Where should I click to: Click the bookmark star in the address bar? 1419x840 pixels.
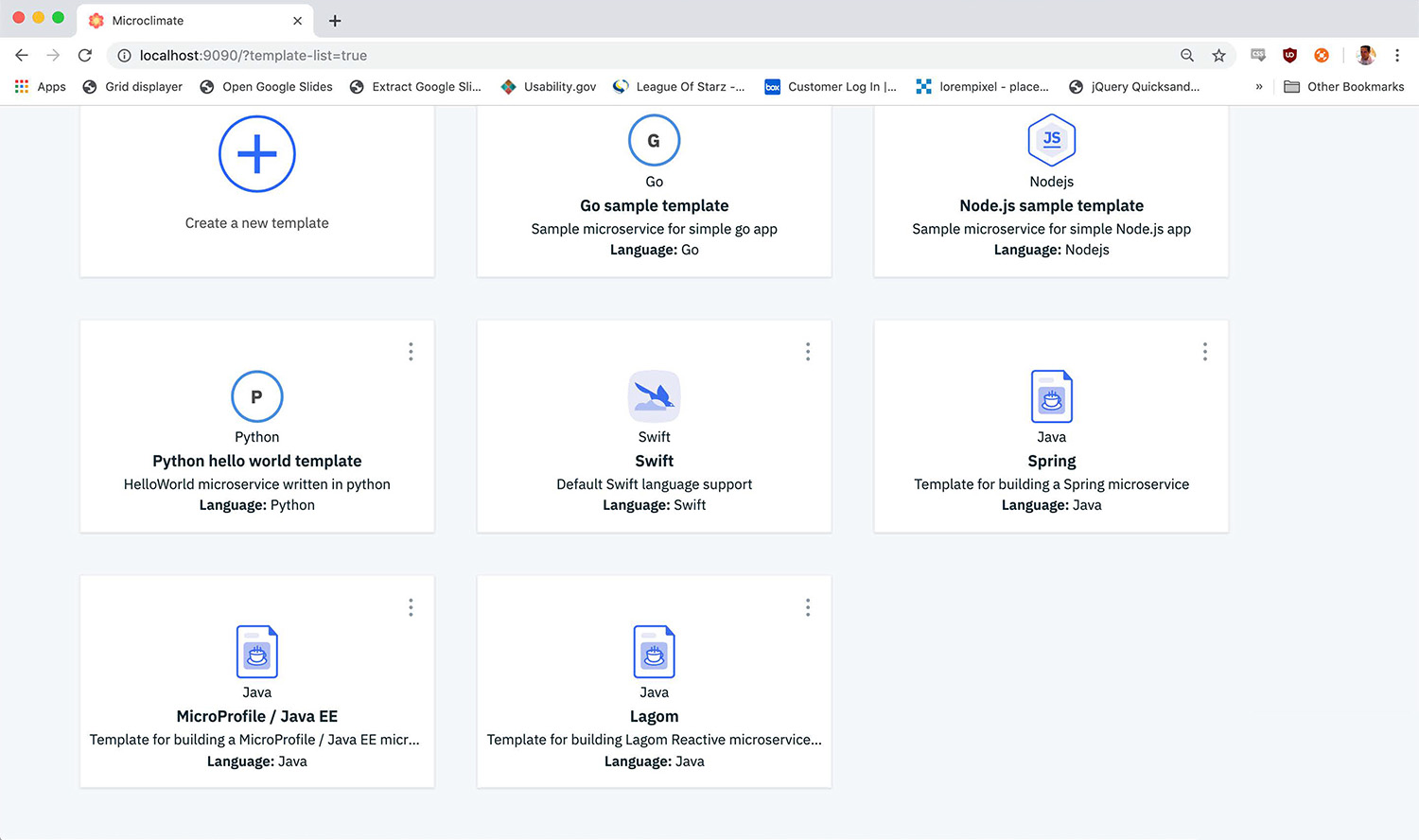pyautogui.click(x=1218, y=56)
